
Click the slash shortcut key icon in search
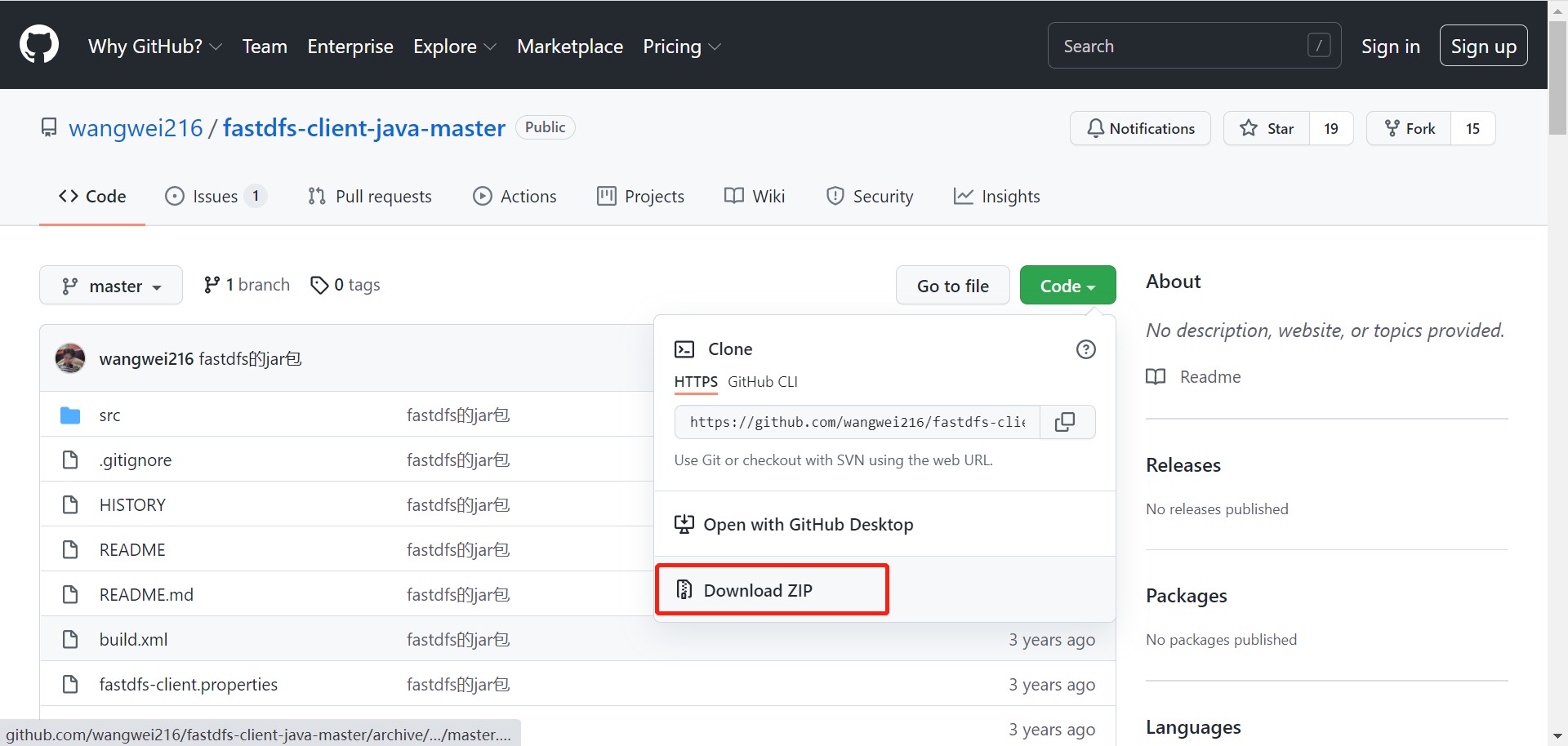(x=1319, y=45)
